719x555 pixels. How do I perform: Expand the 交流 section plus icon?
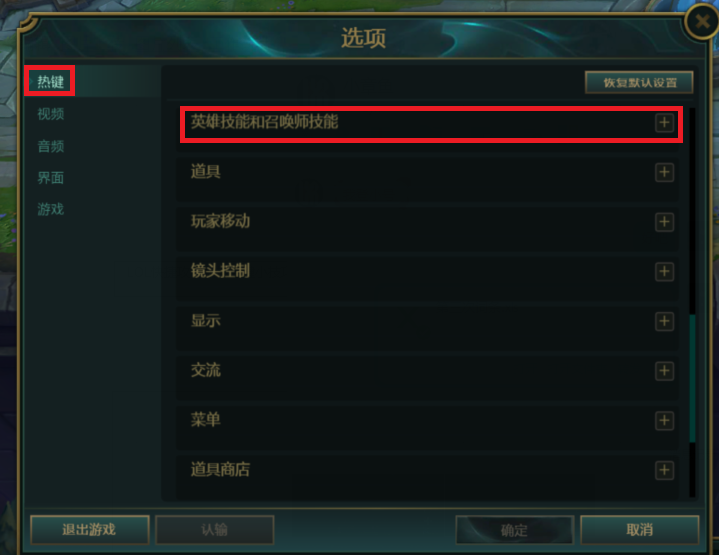(664, 371)
